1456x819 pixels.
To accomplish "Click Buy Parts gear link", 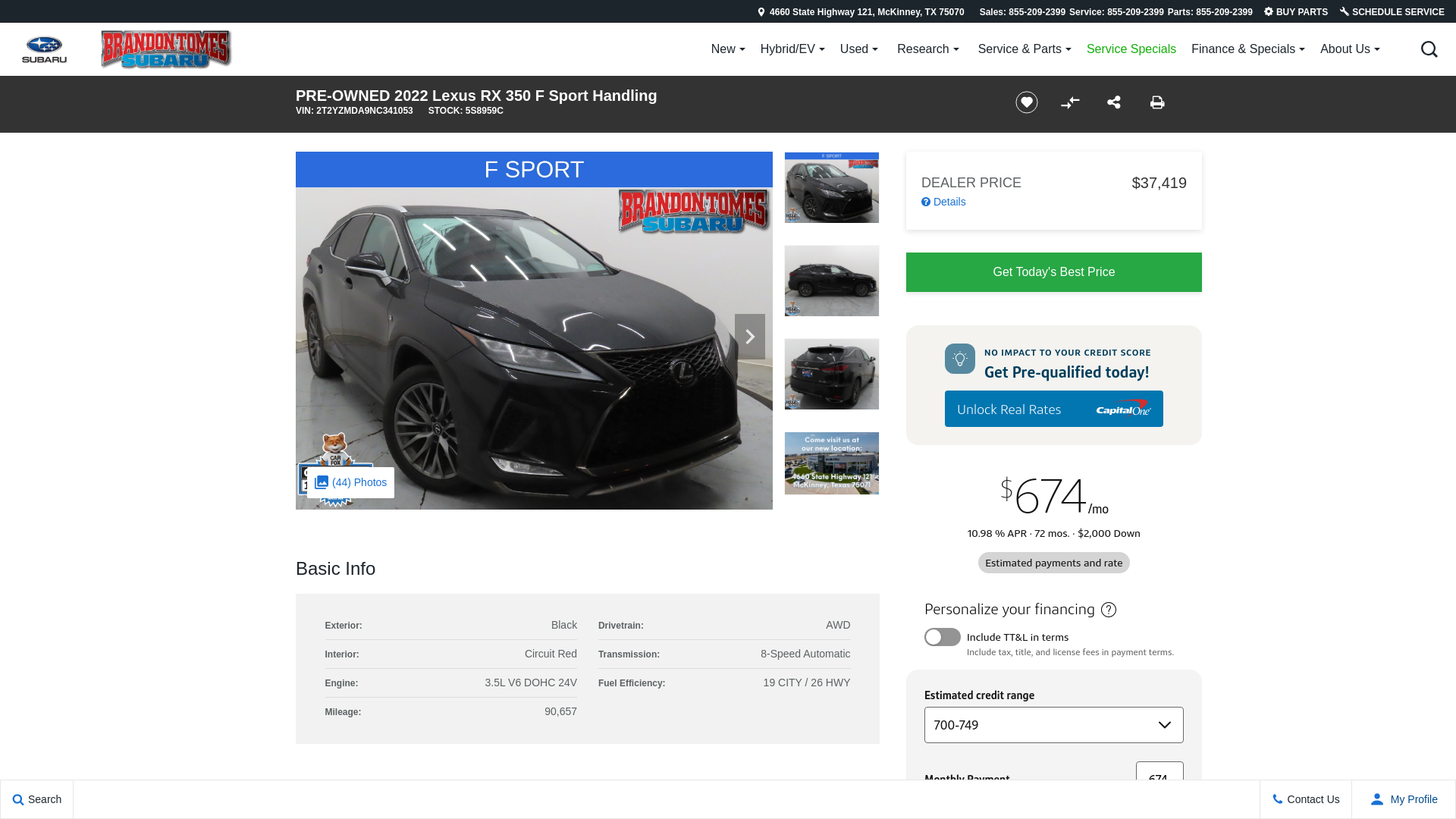I will click(x=1296, y=12).
